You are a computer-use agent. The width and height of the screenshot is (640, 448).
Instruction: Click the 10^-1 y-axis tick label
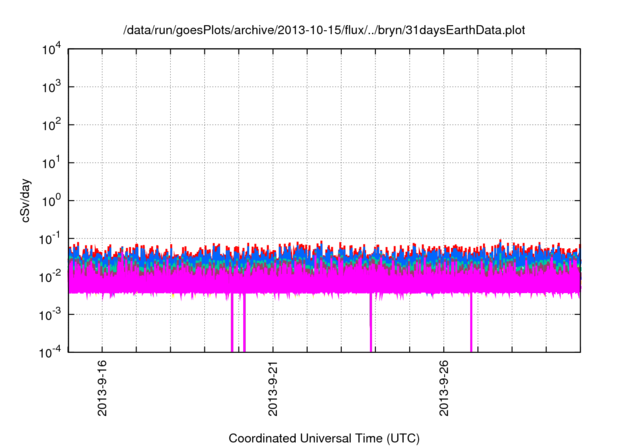[x=50, y=239]
